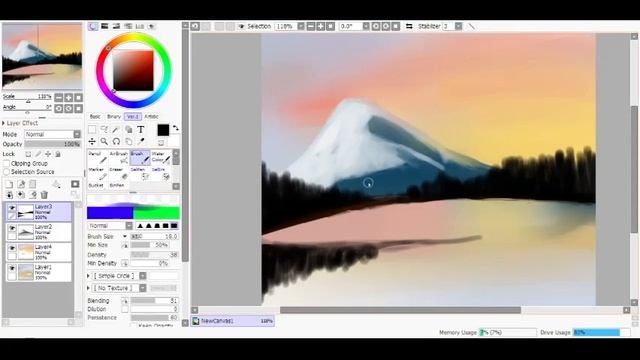The image size is (640, 360).
Task: Select the Brush tool
Action: point(140,157)
